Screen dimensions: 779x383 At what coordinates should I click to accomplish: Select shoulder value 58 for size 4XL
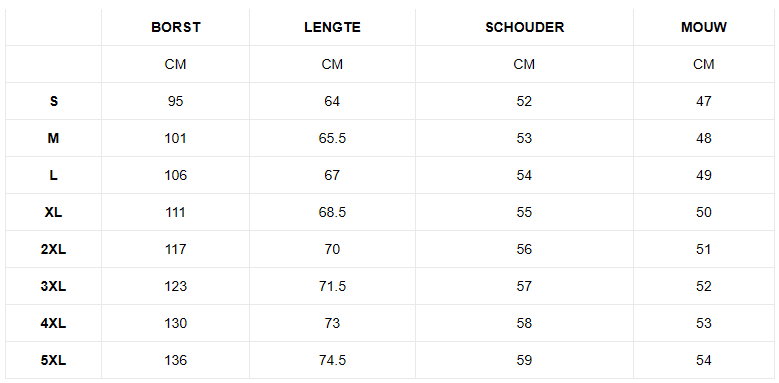tap(524, 323)
